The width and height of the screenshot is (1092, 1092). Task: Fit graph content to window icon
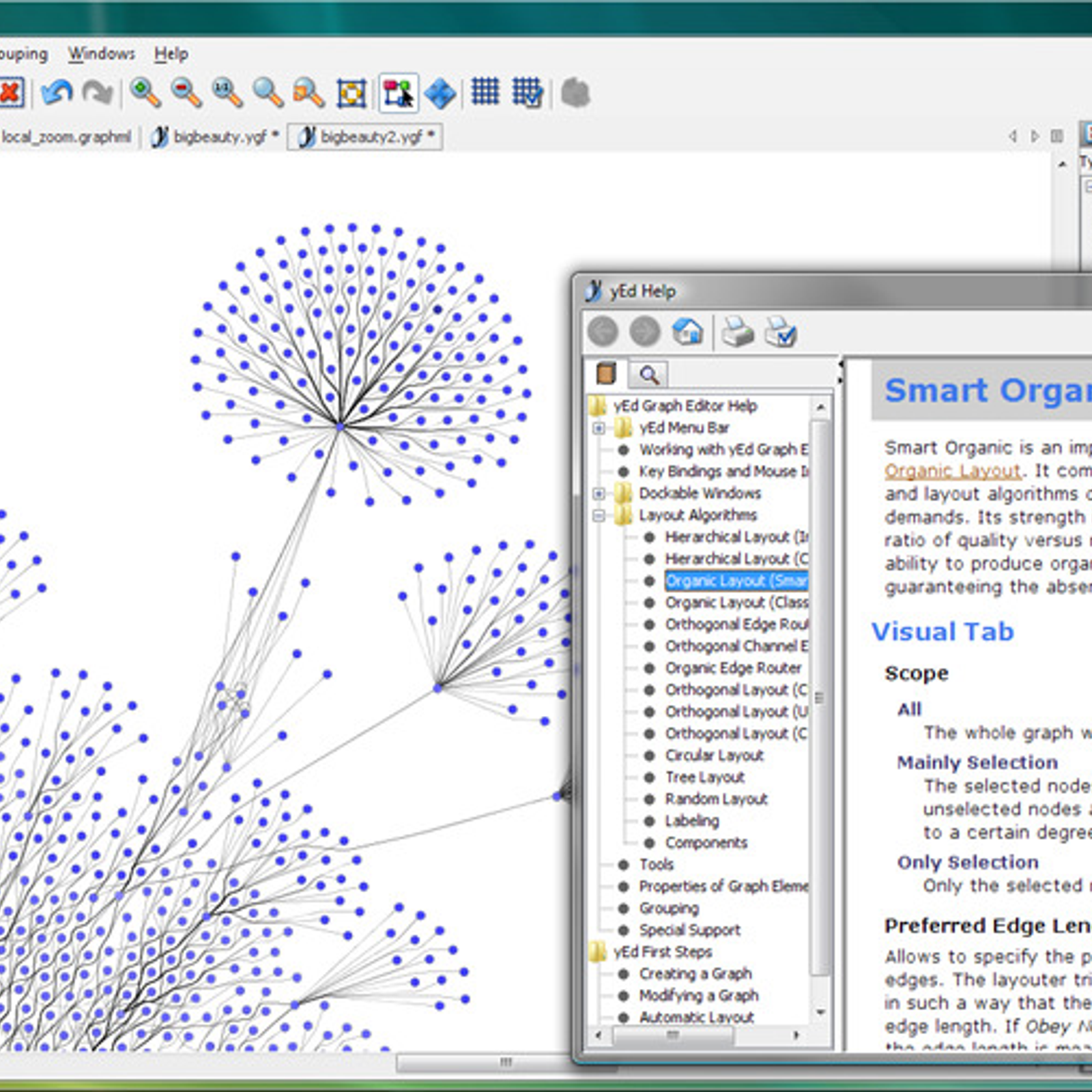351,94
